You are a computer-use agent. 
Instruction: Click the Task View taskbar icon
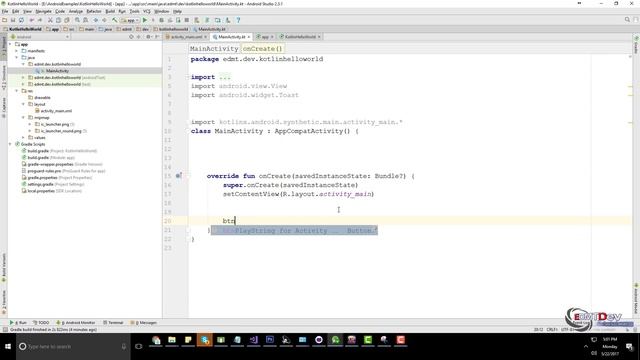point(139,347)
